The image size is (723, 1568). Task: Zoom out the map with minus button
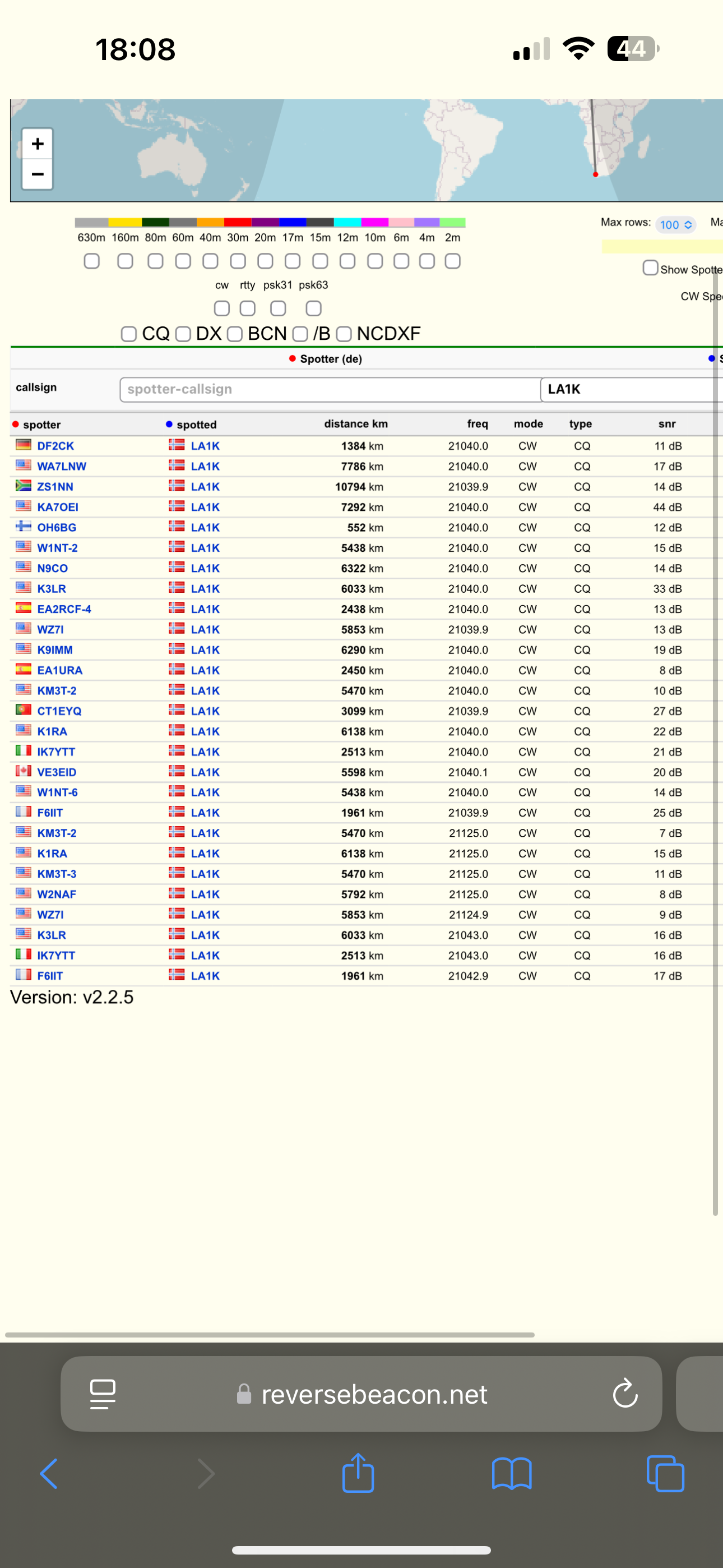point(38,175)
